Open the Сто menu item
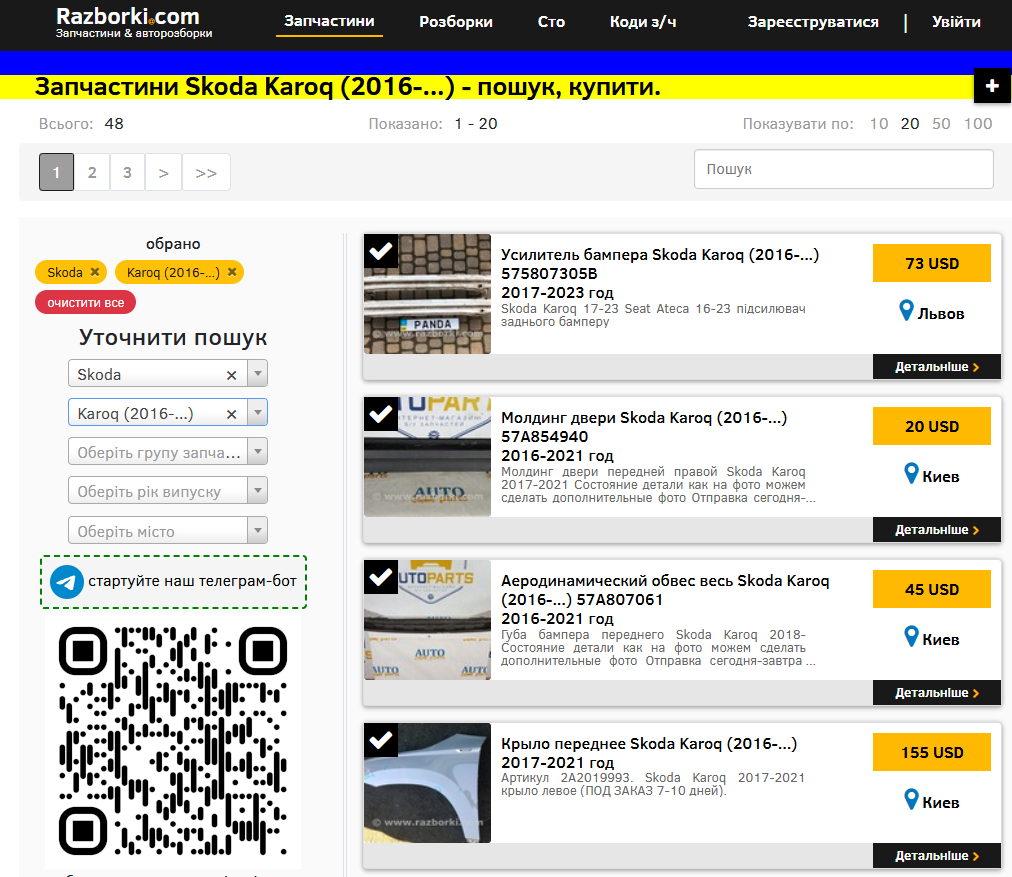 tap(551, 22)
